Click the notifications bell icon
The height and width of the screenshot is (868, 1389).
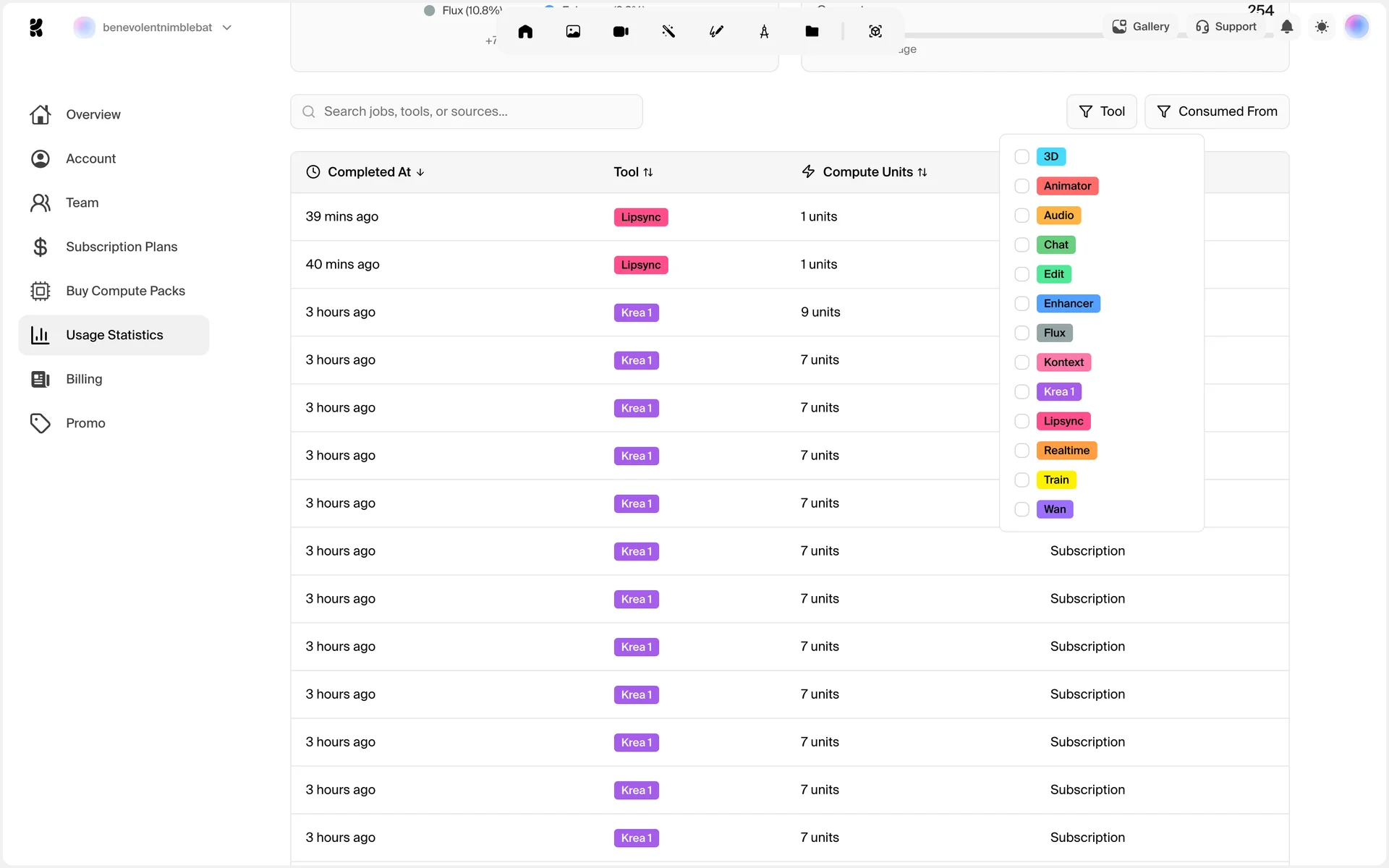pos(1287,27)
